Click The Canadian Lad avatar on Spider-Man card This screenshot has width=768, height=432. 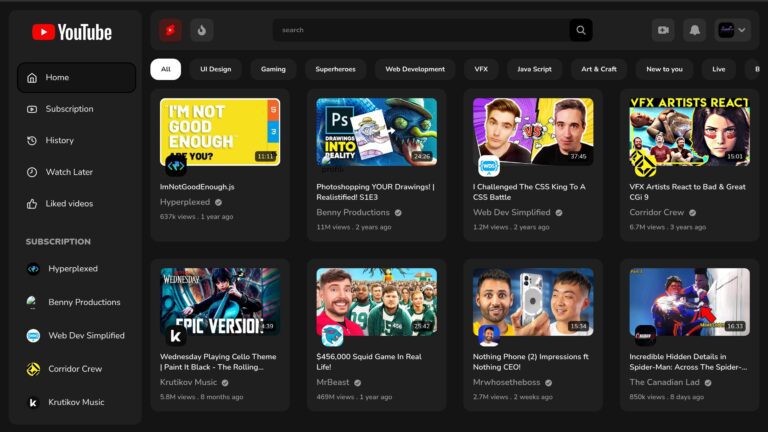pos(646,336)
